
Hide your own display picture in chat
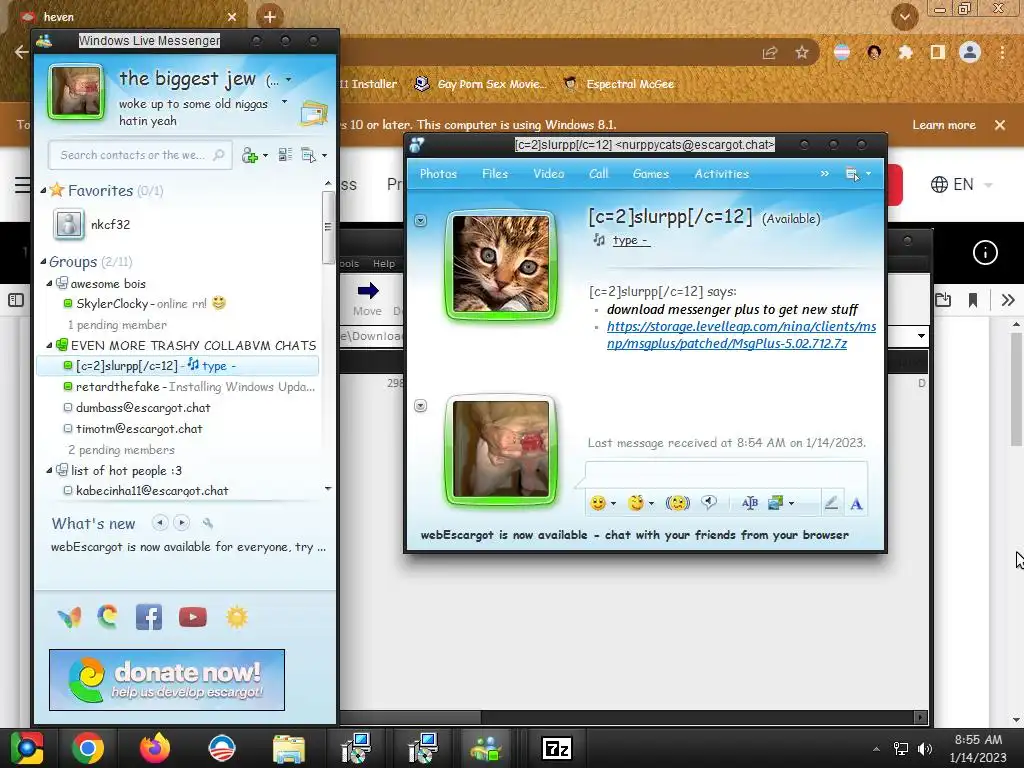point(421,406)
